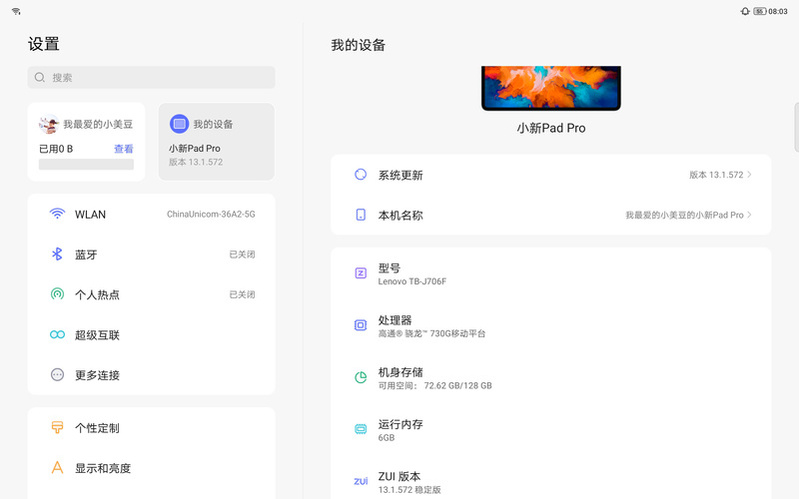Tap the 超级互联 infinity icon
Screen dimensions: 799x499
(57, 335)
